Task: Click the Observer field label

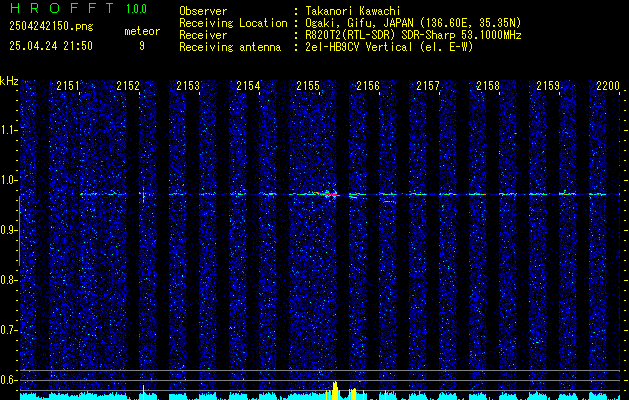Action: (203, 11)
